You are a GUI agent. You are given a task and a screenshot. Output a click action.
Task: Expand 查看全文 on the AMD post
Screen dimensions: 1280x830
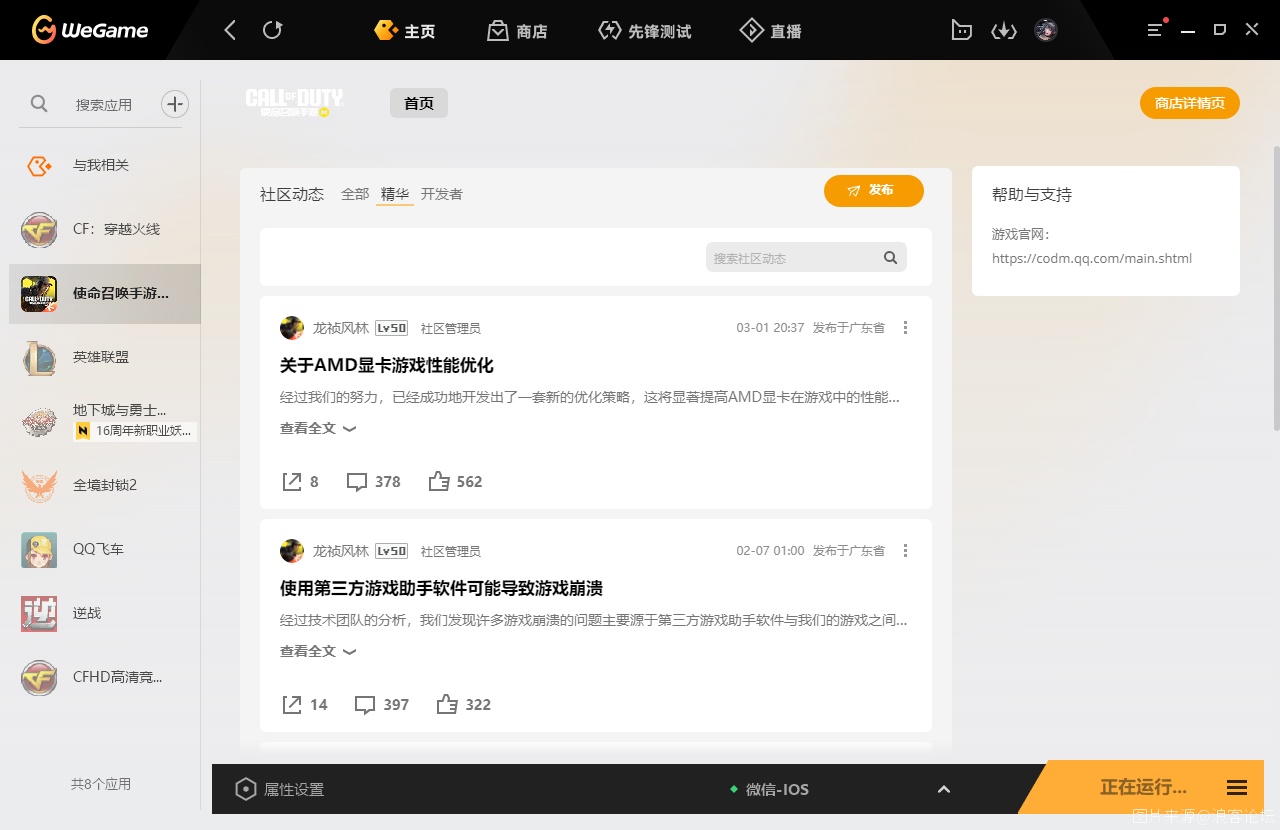tap(318, 428)
